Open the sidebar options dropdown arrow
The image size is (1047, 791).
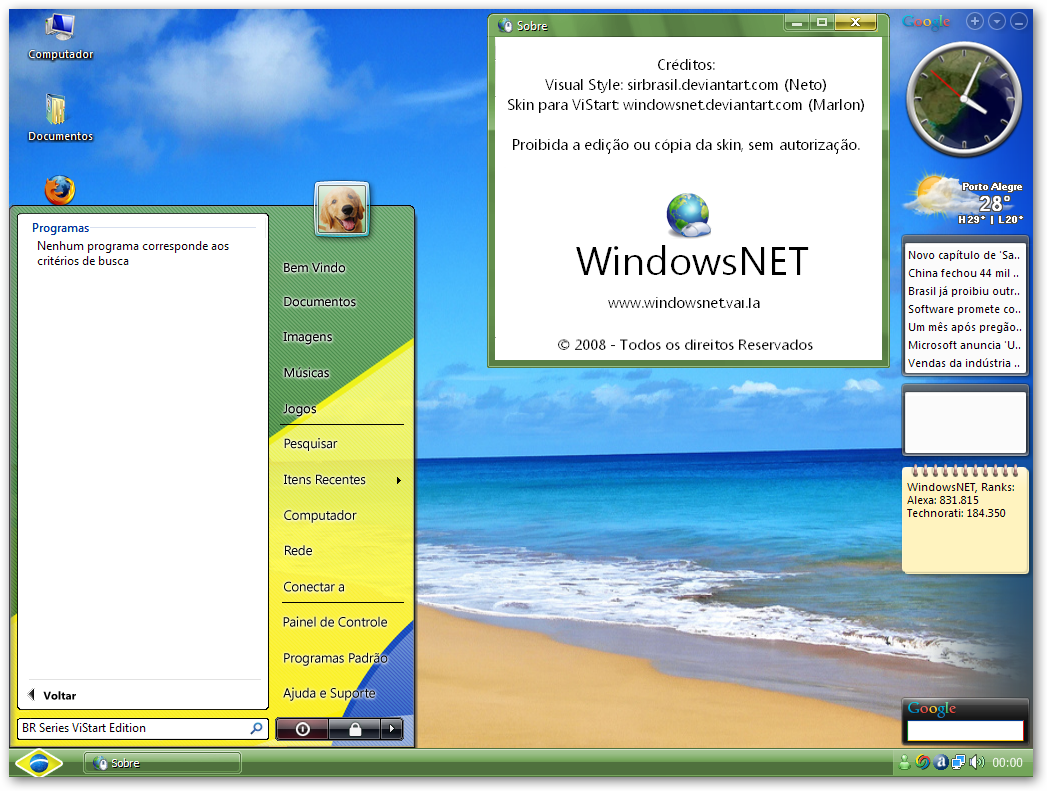997,21
